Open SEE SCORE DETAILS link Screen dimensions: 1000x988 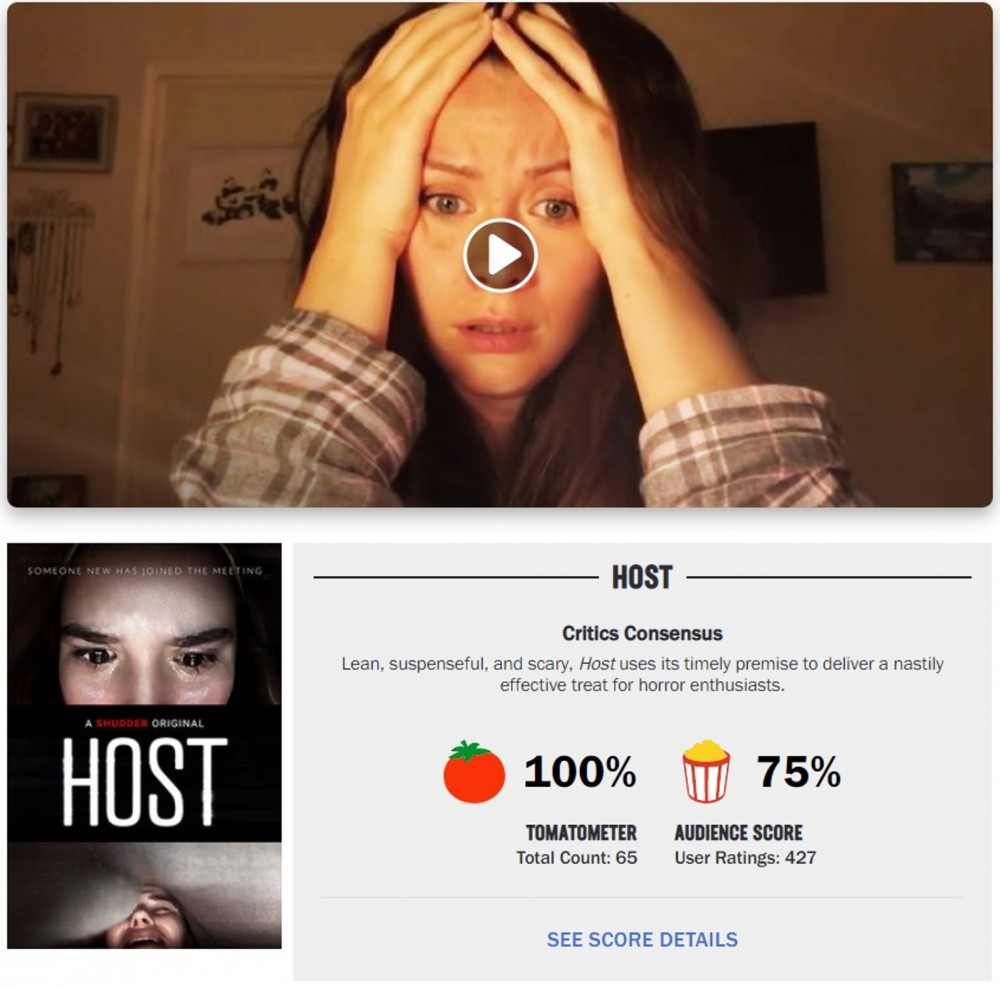642,939
